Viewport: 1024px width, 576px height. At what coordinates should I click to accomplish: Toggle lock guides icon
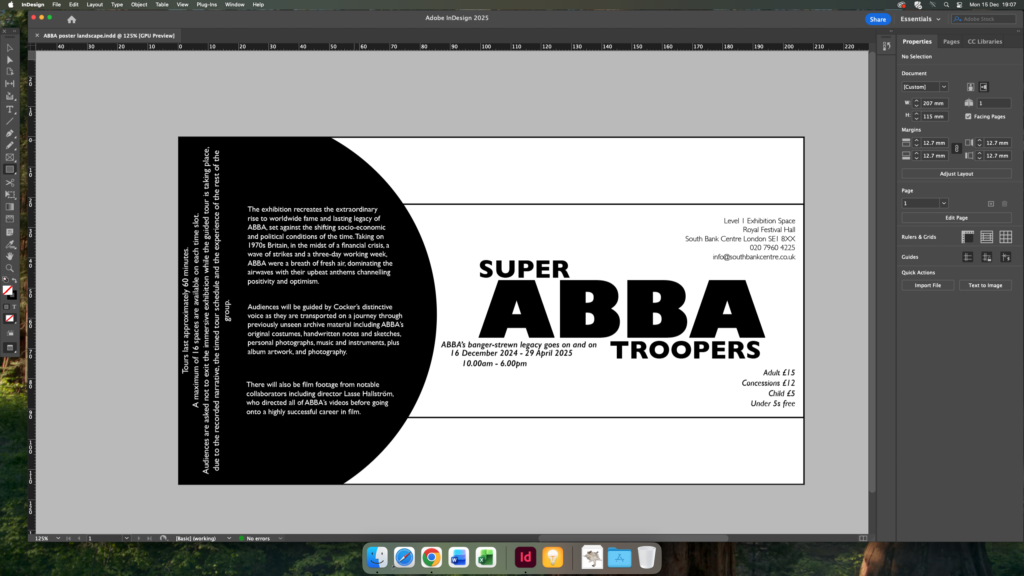pos(987,257)
